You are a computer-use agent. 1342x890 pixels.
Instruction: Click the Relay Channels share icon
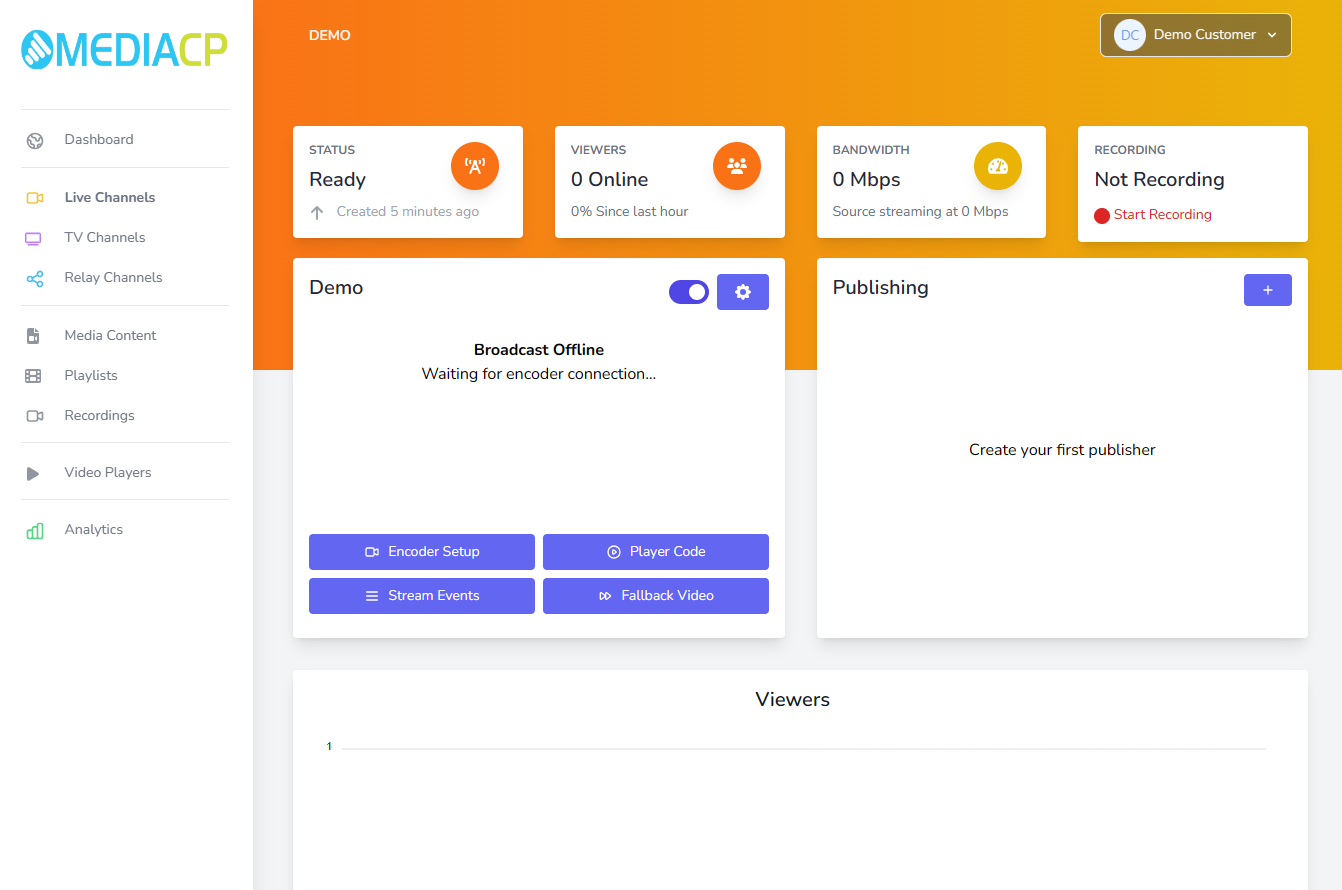[35, 277]
